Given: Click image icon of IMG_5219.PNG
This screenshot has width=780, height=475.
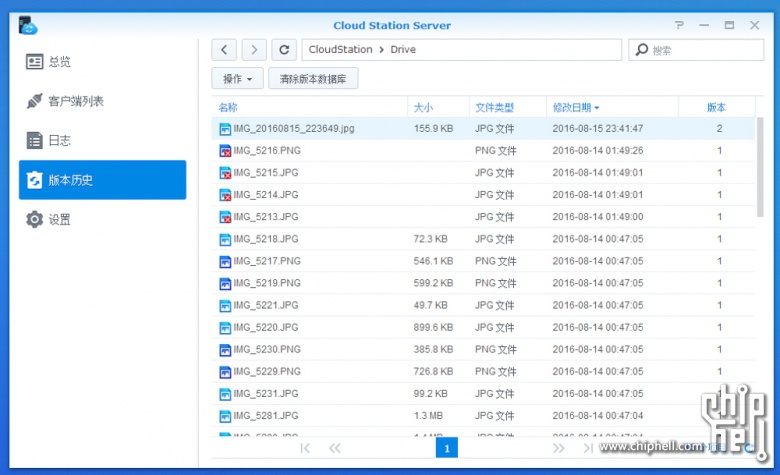Looking at the screenshot, I should 225,284.
